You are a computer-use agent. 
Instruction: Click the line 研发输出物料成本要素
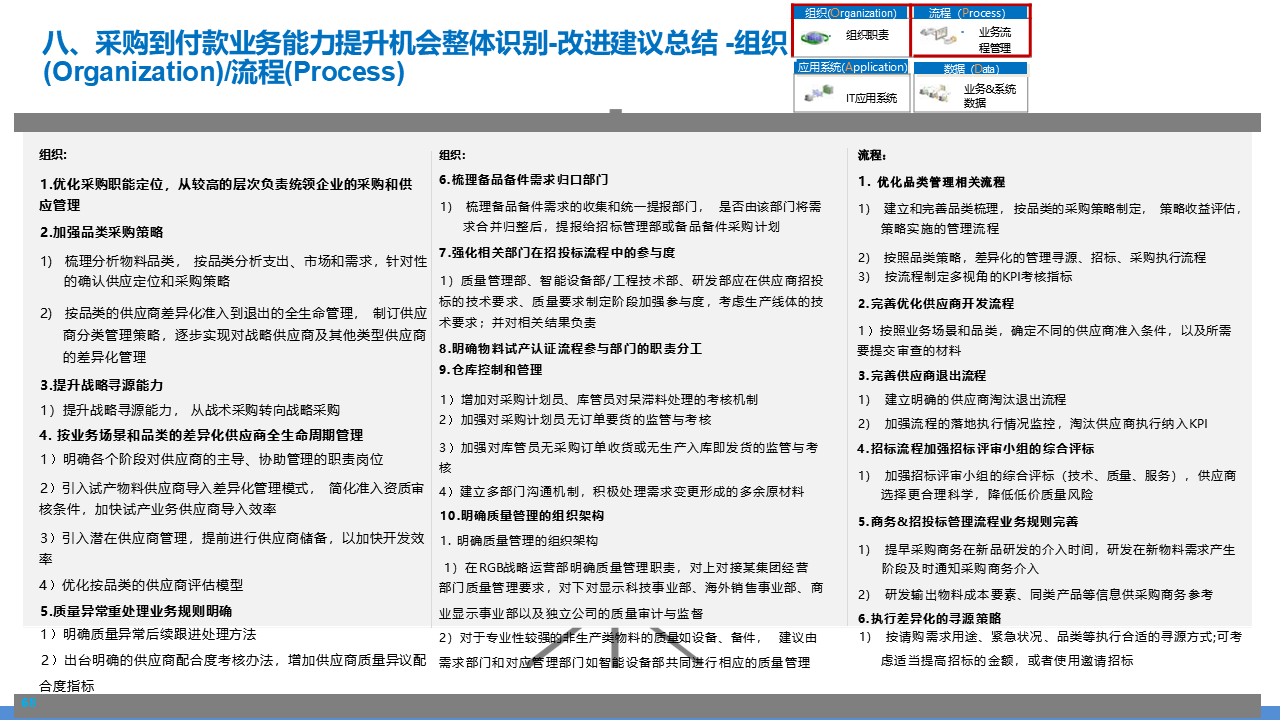(x=1035, y=594)
